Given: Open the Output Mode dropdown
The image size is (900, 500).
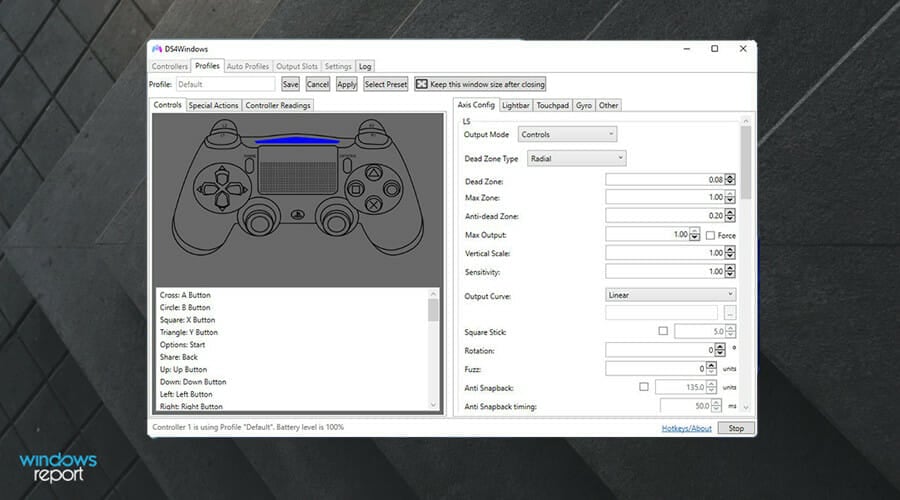Looking at the screenshot, I should pos(567,134).
